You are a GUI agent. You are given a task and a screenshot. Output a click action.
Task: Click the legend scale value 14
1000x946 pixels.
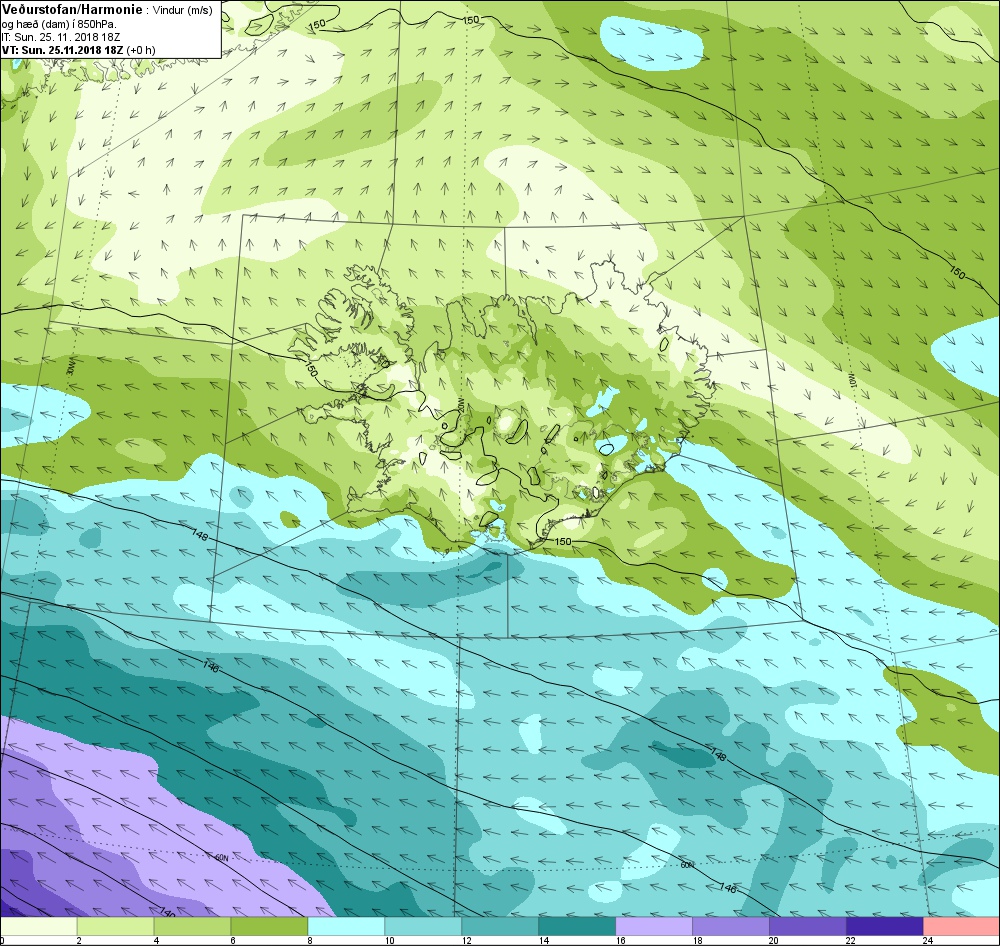(543, 940)
